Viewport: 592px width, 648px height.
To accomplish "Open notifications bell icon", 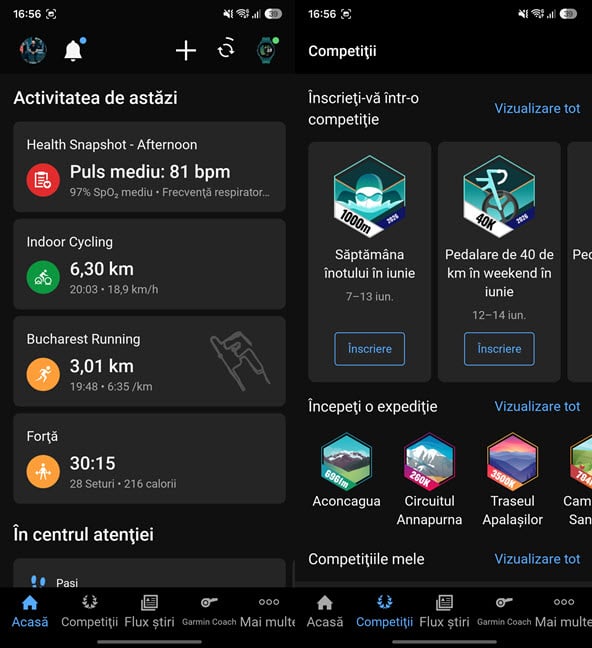I will [x=73, y=50].
